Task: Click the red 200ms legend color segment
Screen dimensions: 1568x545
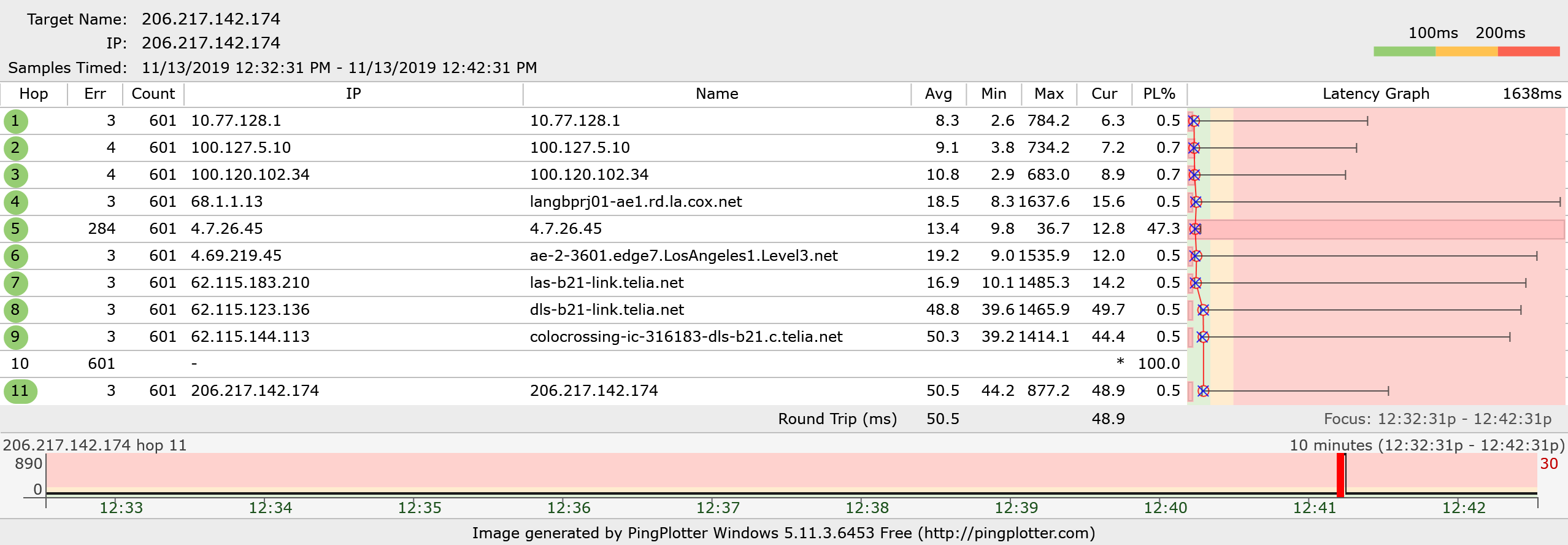Action: (x=1528, y=52)
